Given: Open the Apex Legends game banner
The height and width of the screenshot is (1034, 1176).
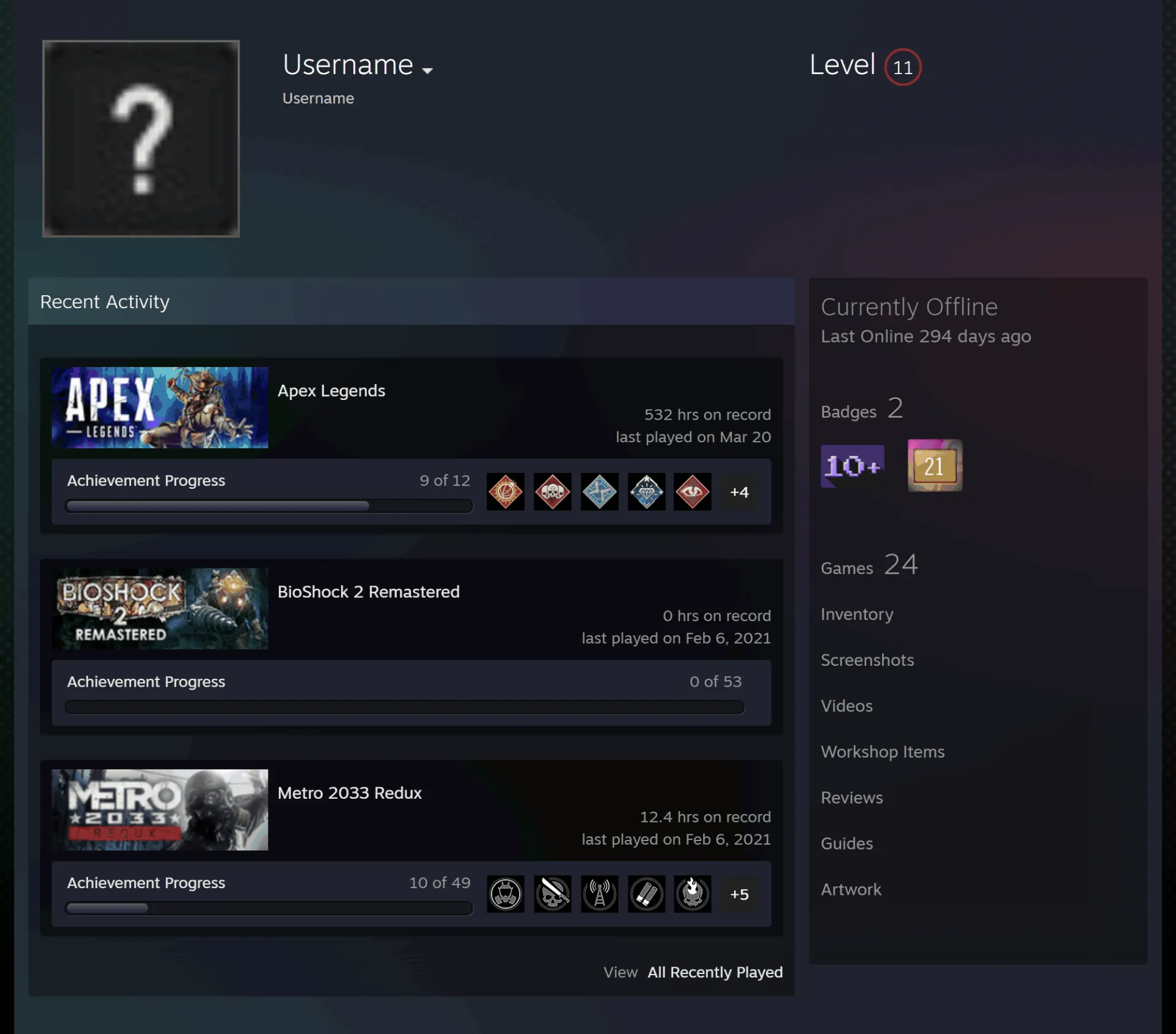Looking at the screenshot, I should click(160, 407).
